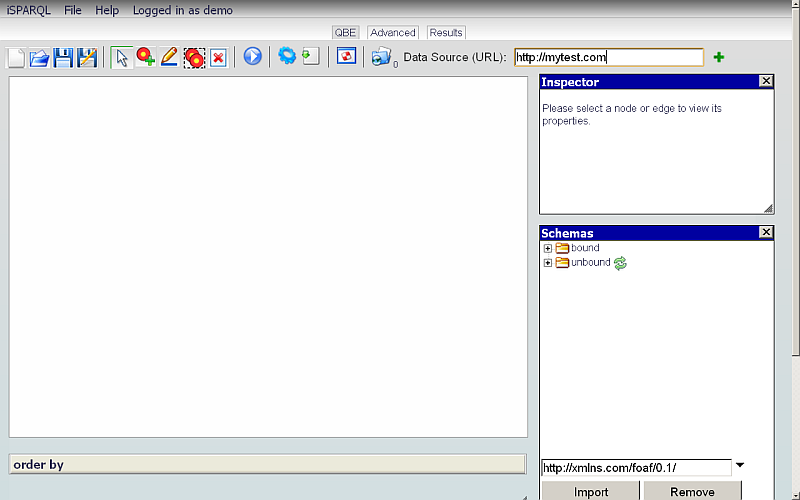Click 'Logged in as demo' text
The height and width of the screenshot is (500, 800).
point(183,10)
